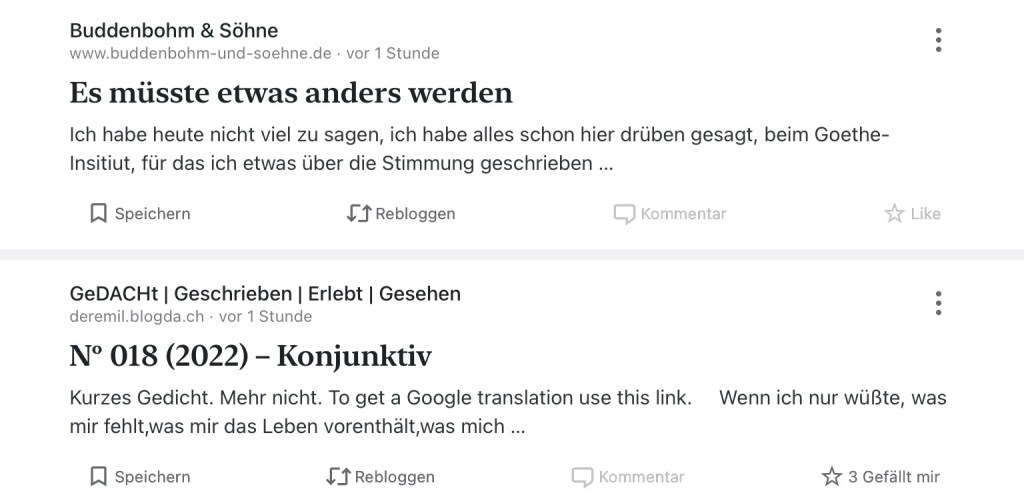Open three-dot menu for GeDACHt post
1024x503 pixels.
tap(938, 303)
